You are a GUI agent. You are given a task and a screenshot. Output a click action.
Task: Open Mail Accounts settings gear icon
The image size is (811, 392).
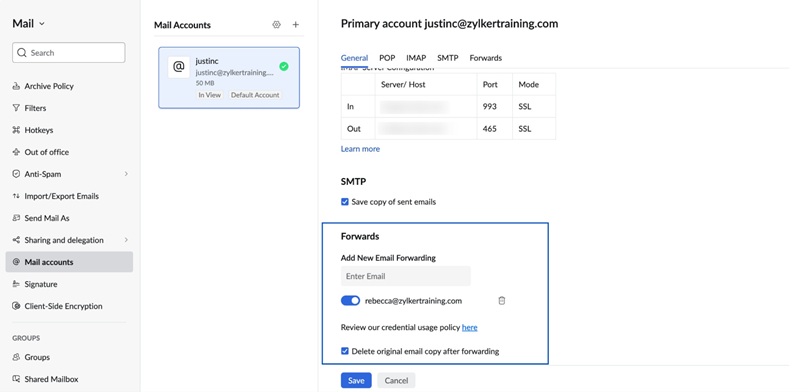pyautogui.click(x=276, y=24)
